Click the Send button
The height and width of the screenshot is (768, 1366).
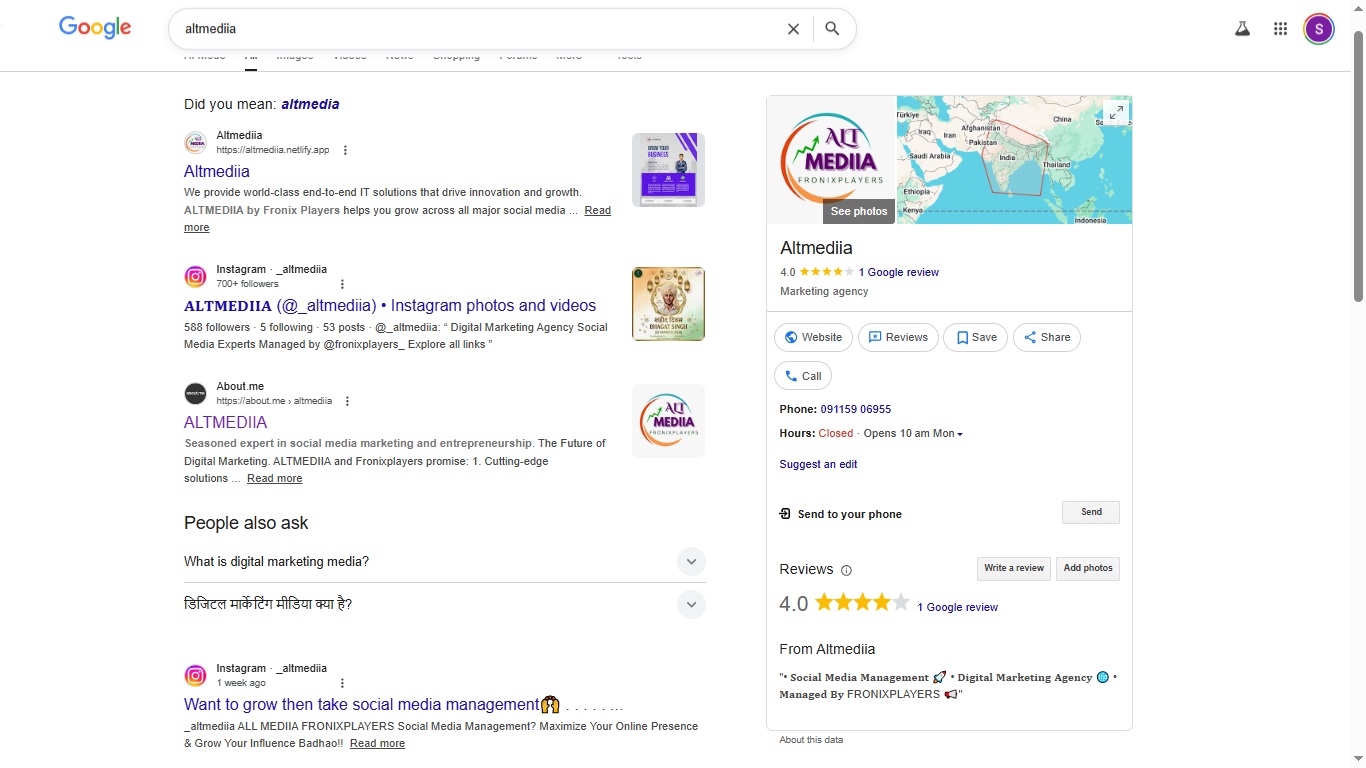point(1091,512)
